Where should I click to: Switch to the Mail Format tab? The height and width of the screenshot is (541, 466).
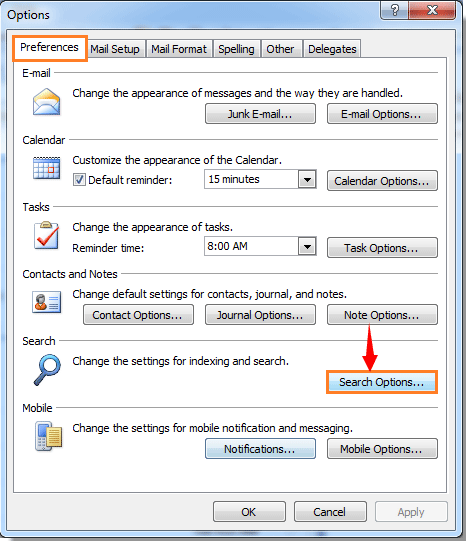point(179,49)
